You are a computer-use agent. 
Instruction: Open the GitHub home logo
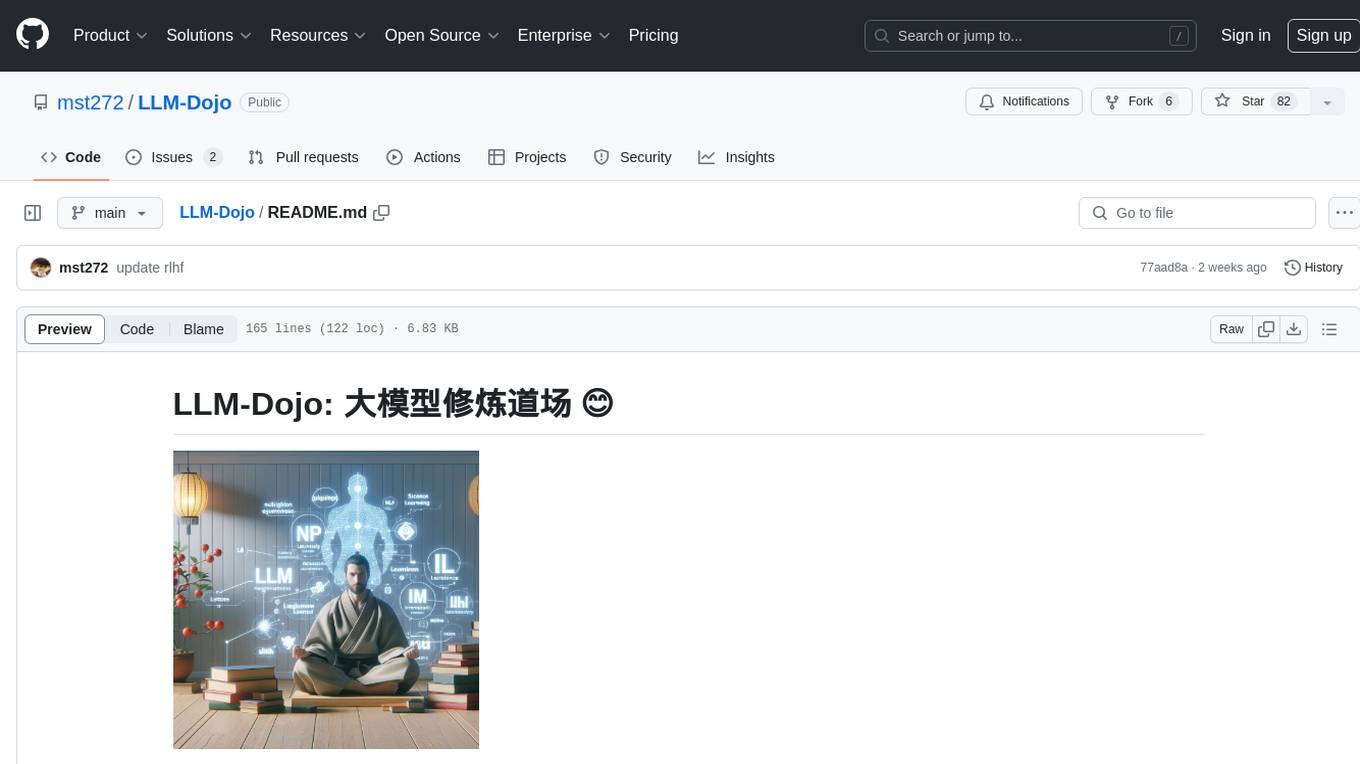(32, 35)
